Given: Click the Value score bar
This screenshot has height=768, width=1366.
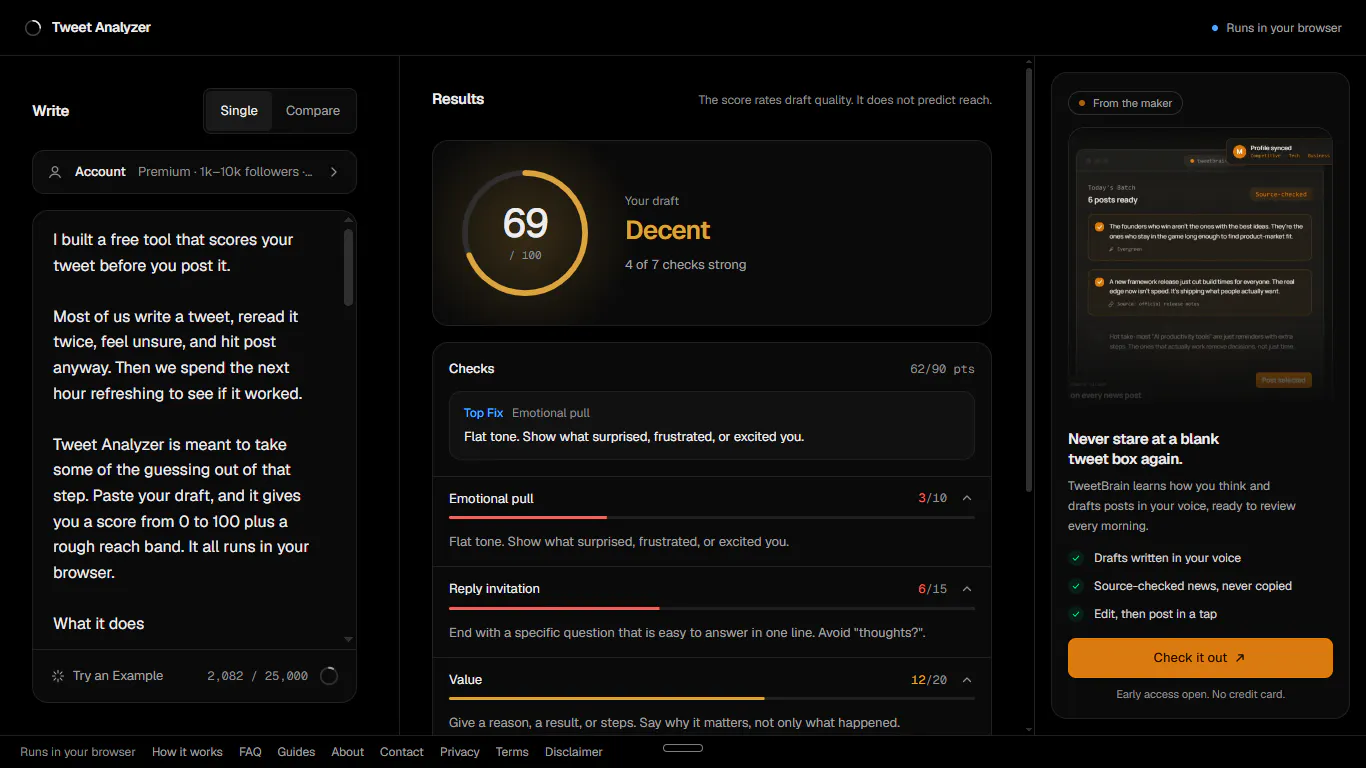Looking at the screenshot, I should 712,698.
